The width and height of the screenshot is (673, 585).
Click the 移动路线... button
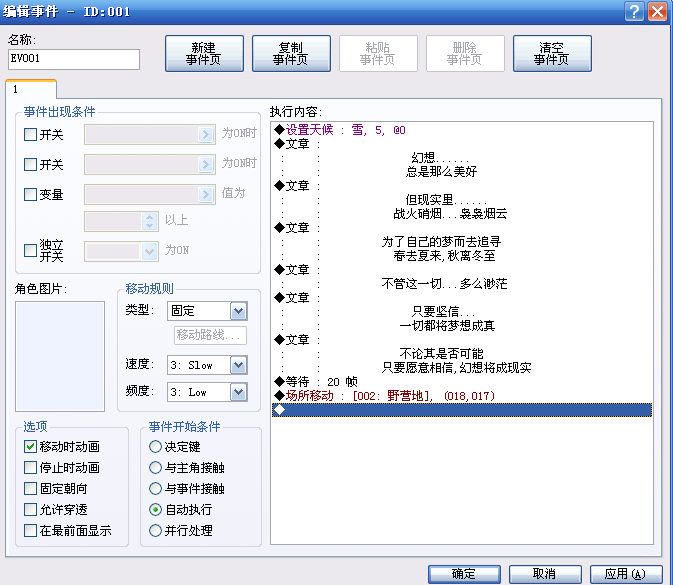coord(210,335)
